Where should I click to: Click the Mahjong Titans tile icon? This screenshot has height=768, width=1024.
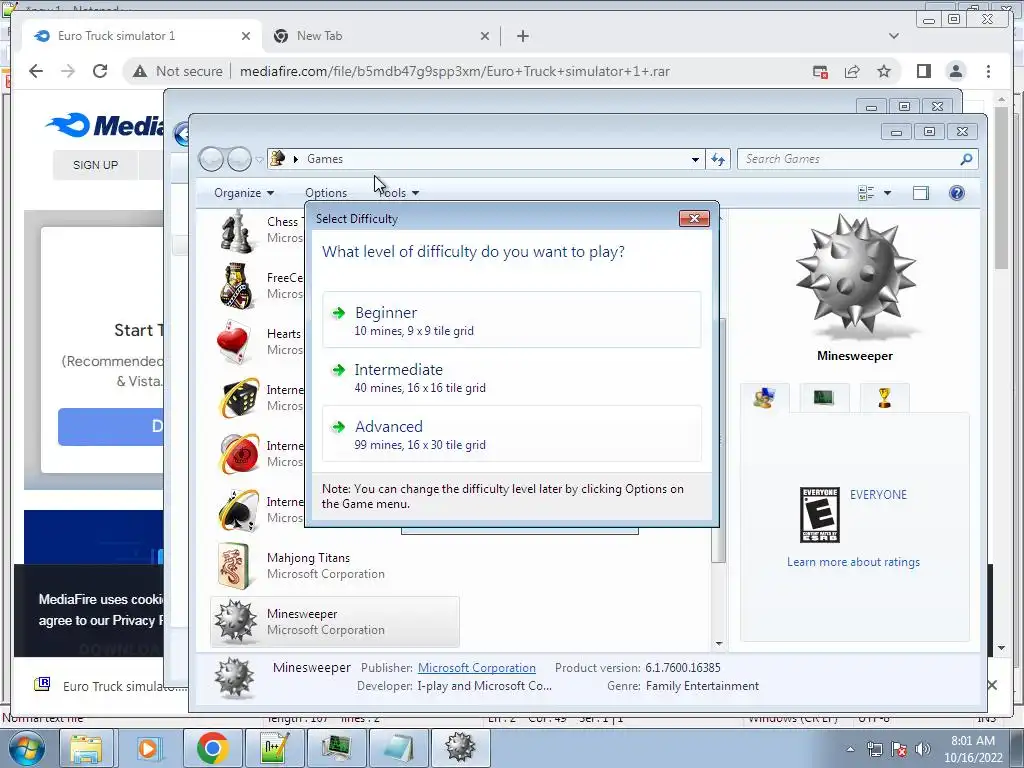click(234, 566)
